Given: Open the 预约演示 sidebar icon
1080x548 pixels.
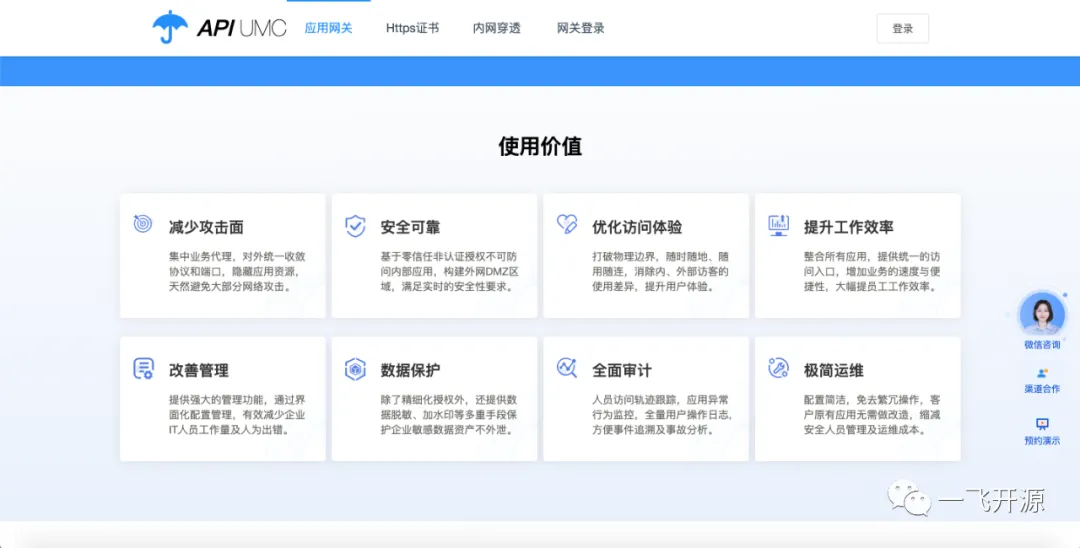Looking at the screenshot, I should click(1042, 425).
